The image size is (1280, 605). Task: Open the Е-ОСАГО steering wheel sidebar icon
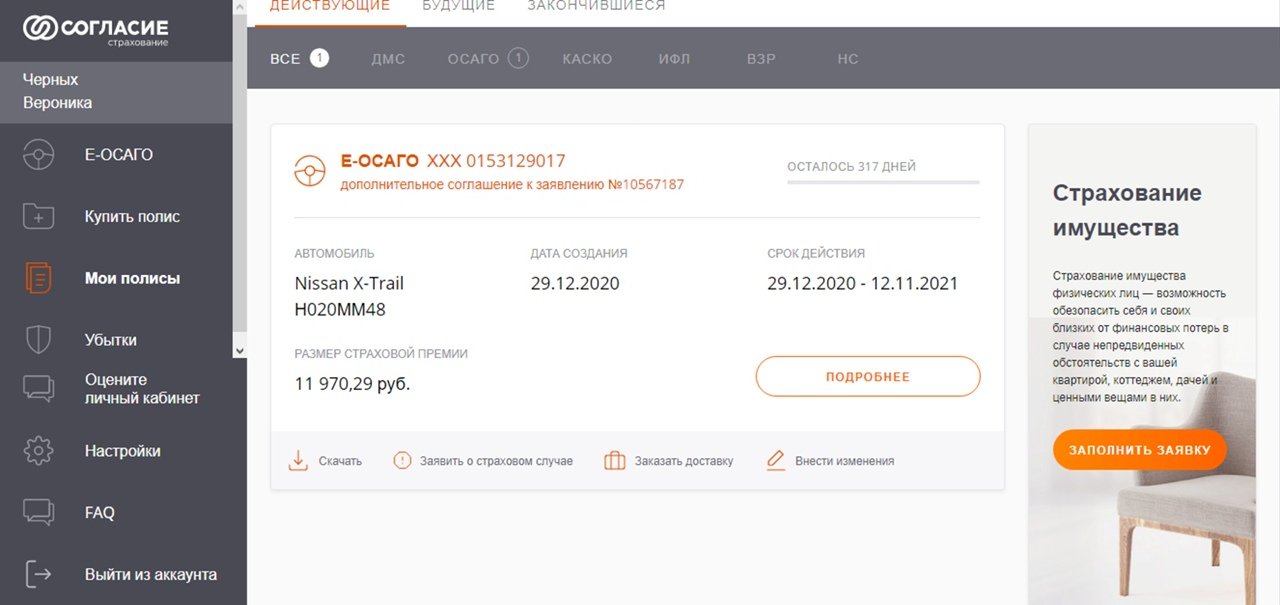point(38,155)
